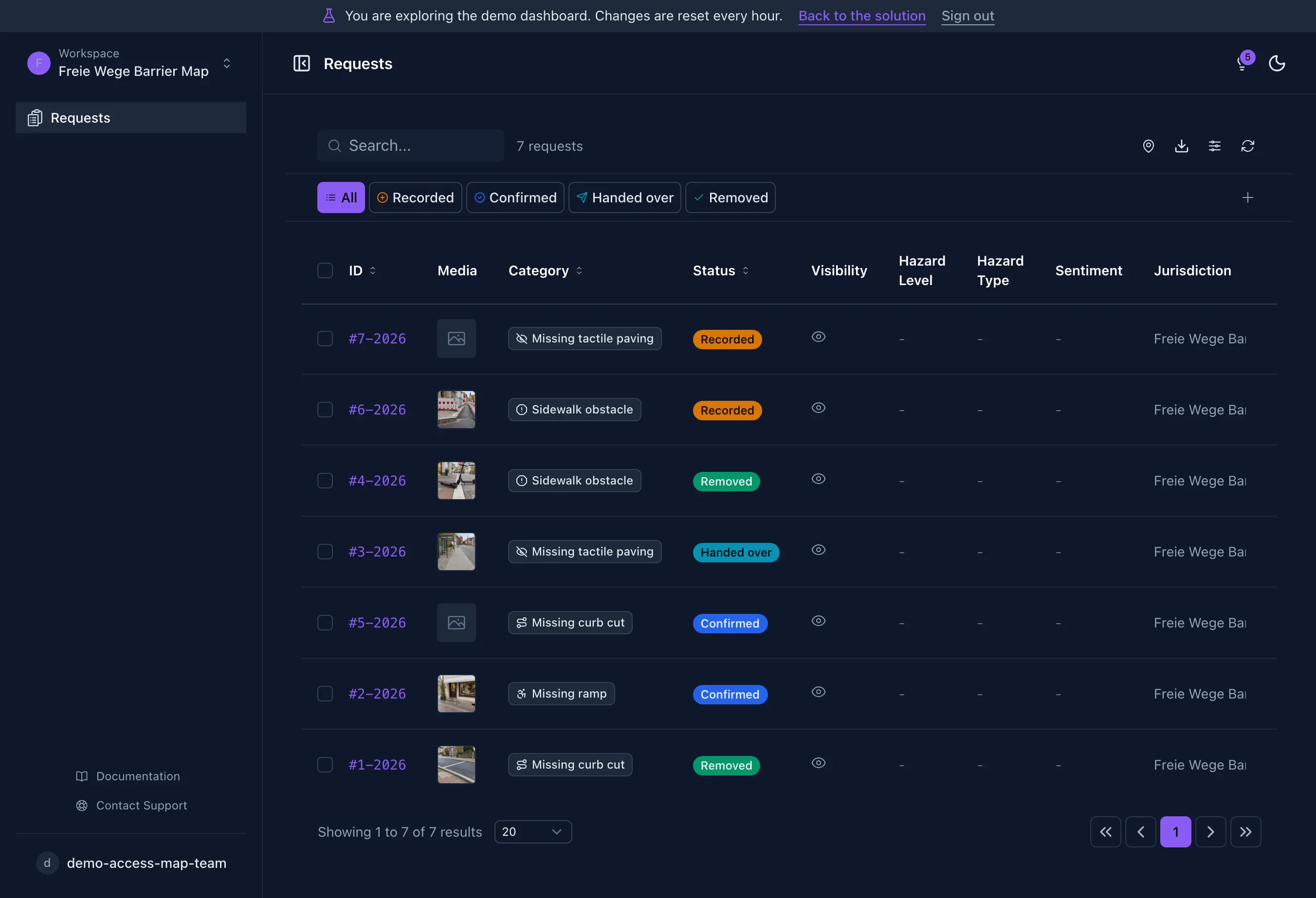
Task: Open notifications with the badge of 5
Action: point(1243,62)
